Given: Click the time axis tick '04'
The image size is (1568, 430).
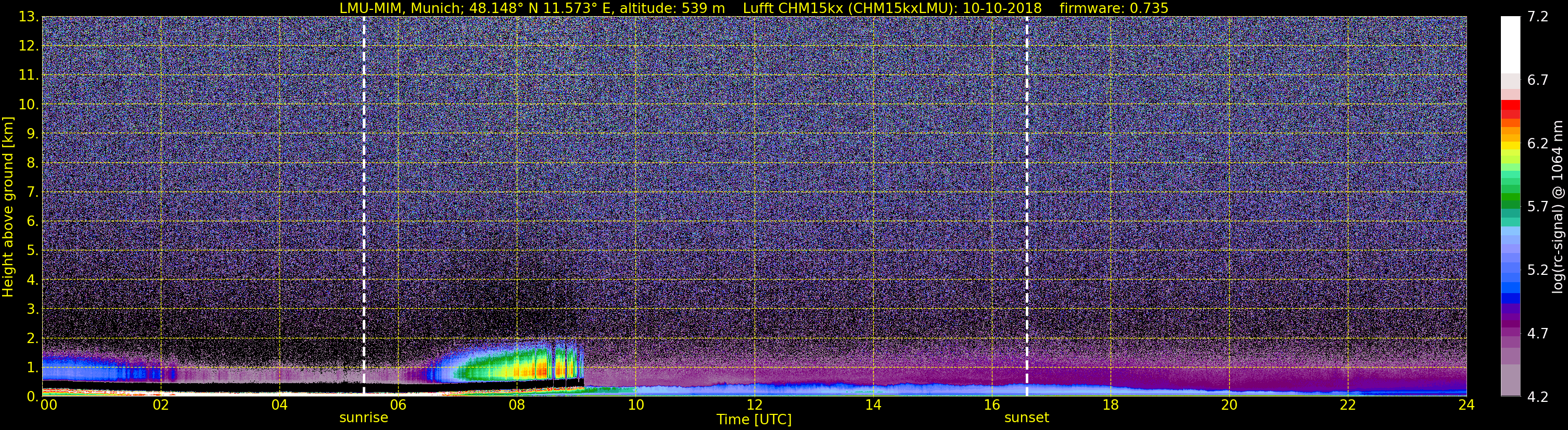Looking at the screenshot, I should coord(279,405).
